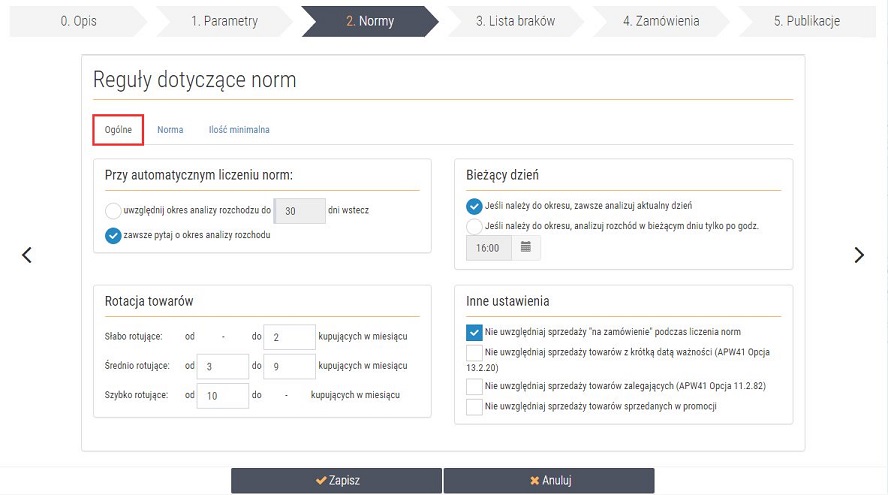
Task: Select 'uwzględnij okres analizy rozchodu' radio option
Action: click(x=113, y=211)
